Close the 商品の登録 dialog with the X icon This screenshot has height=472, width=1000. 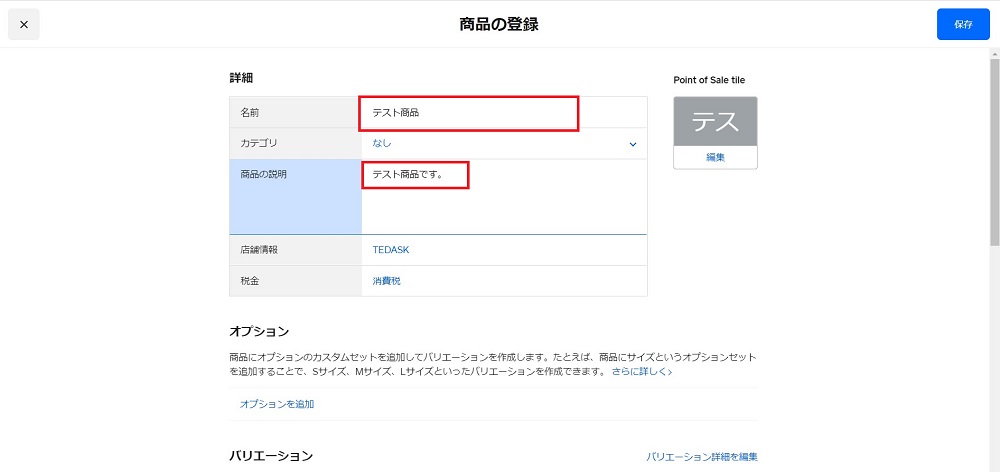(x=24, y=24)
